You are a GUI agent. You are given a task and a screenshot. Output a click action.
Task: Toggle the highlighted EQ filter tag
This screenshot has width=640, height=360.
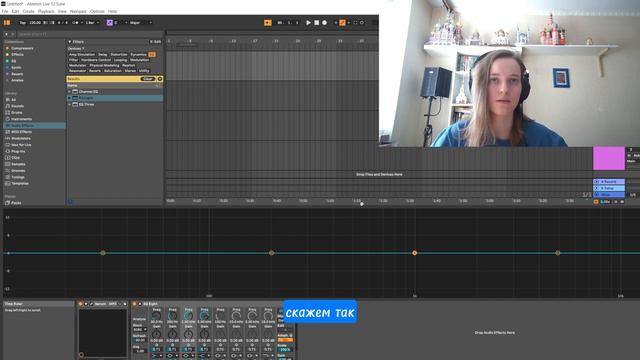point(152,54)
